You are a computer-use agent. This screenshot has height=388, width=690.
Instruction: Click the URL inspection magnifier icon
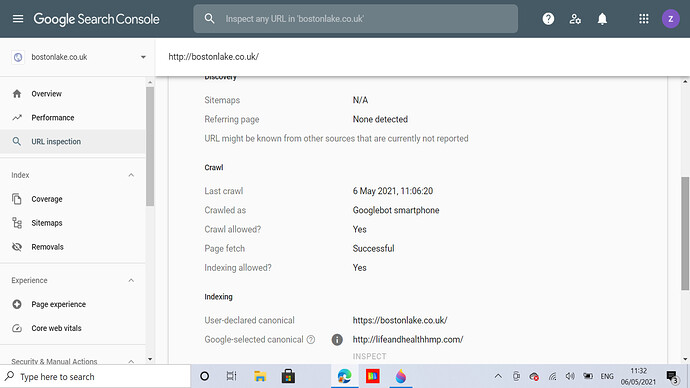(x=17, y=141)
